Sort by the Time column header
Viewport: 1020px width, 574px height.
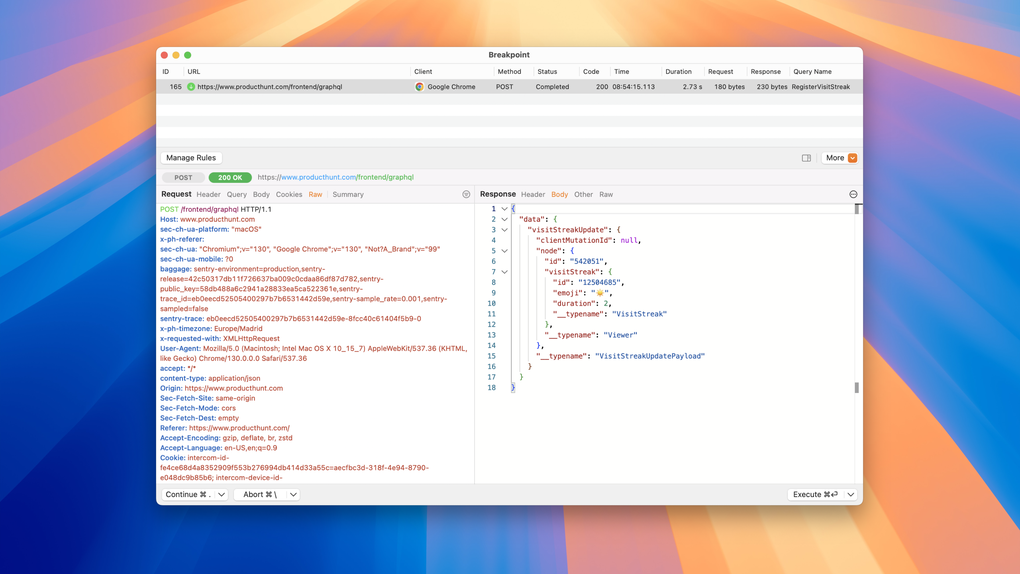(x=621, y=72)
